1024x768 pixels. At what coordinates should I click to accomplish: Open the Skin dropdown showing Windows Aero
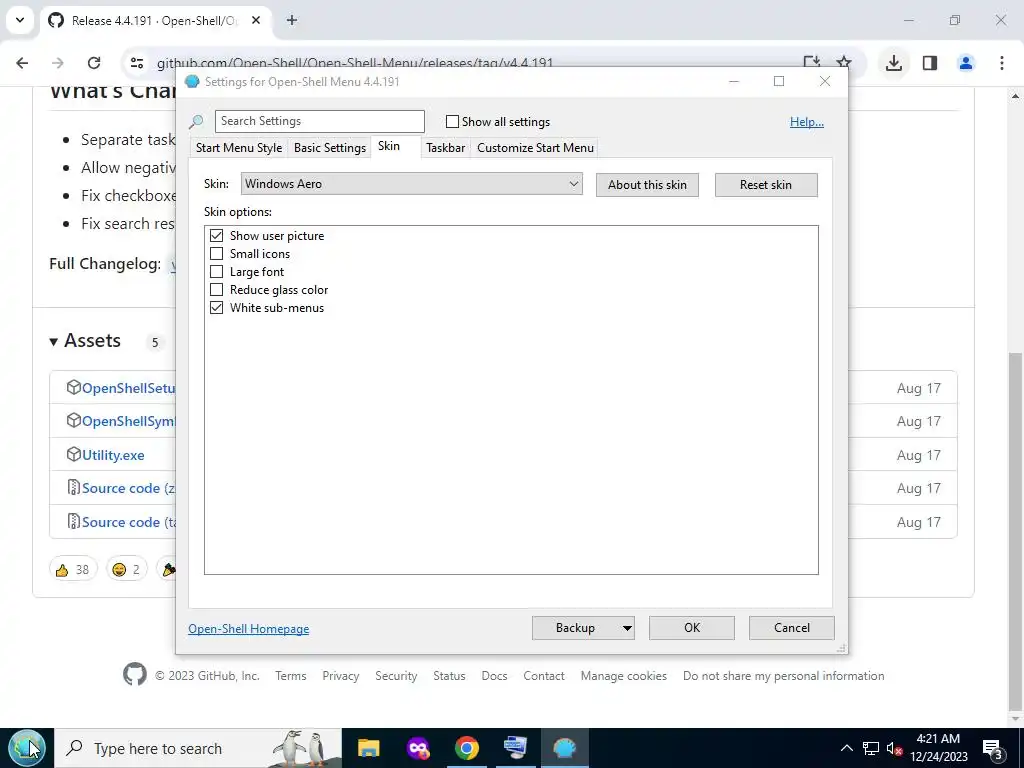pos(411,184)
